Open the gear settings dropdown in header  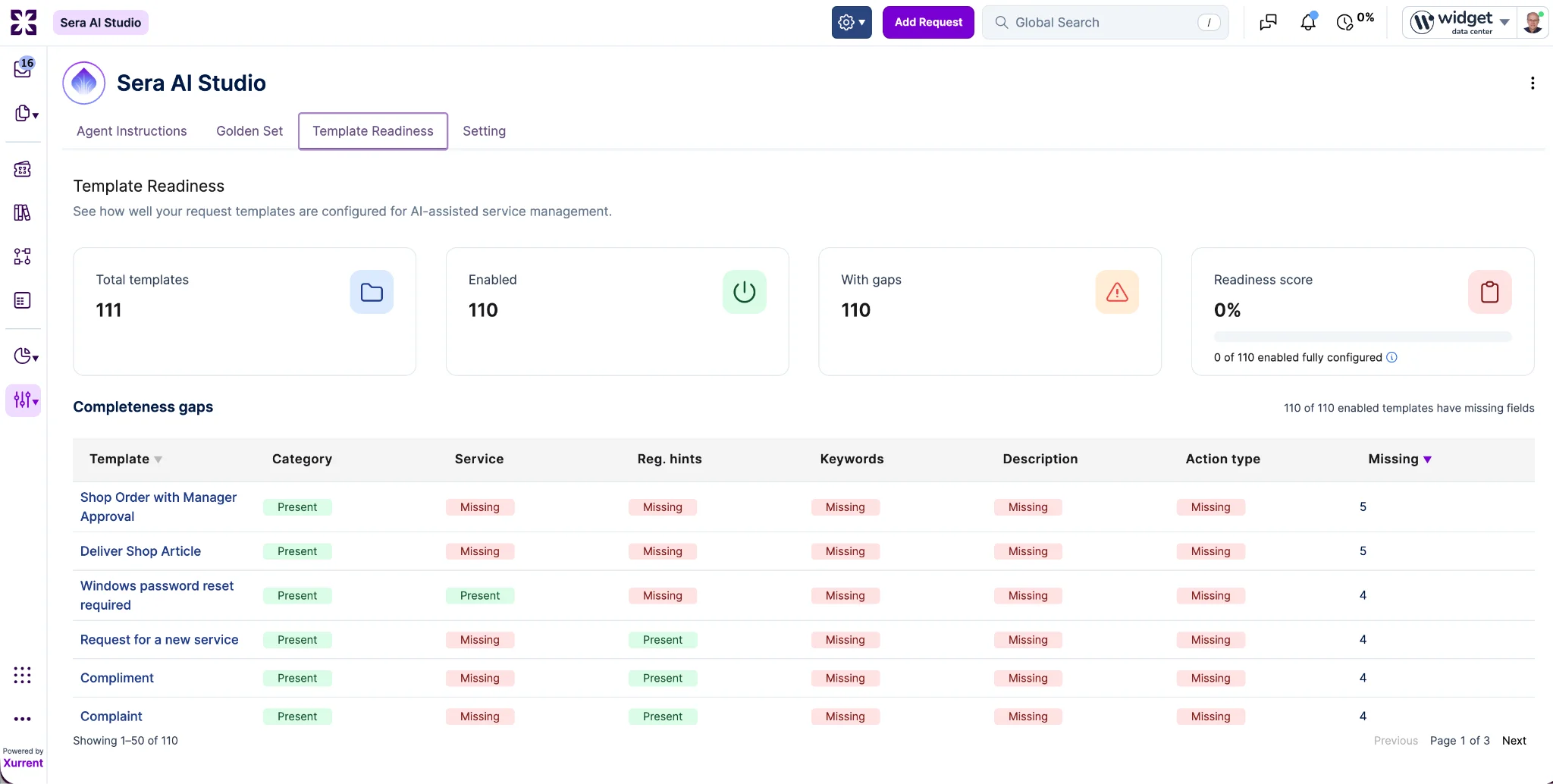coord(852,22)
